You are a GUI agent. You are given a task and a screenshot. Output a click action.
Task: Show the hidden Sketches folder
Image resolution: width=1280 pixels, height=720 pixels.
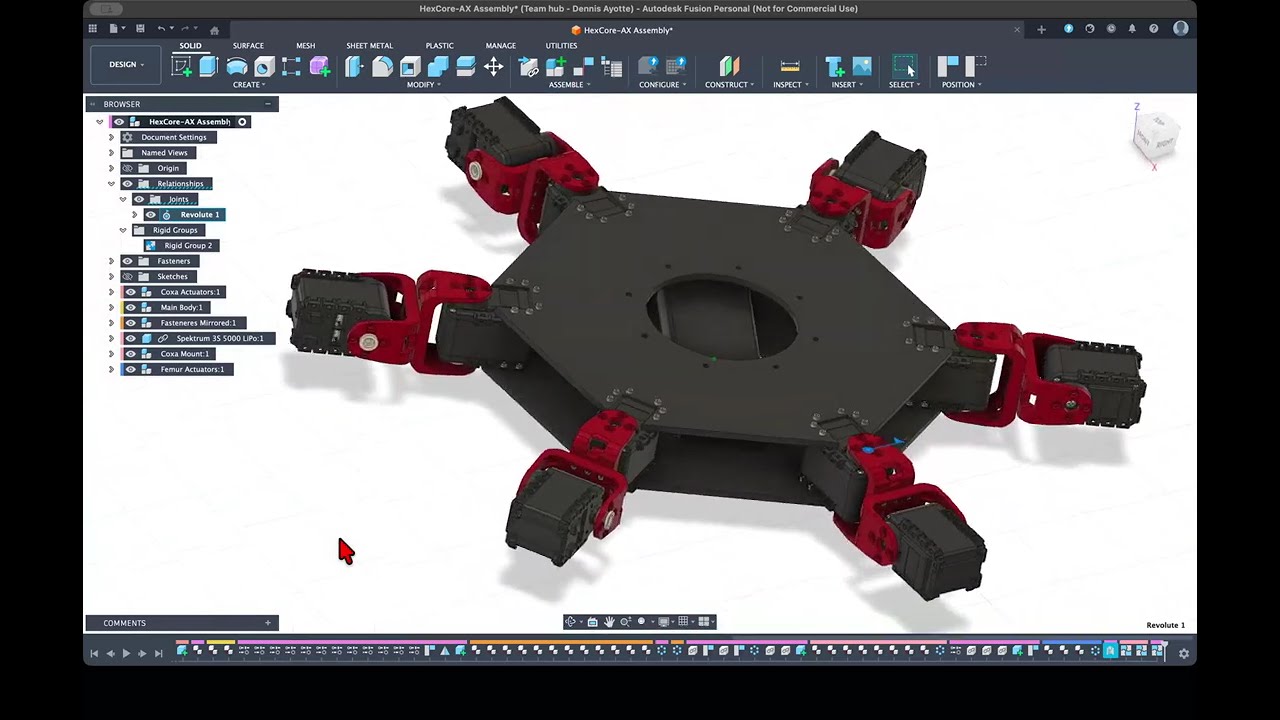coord(127,277)
